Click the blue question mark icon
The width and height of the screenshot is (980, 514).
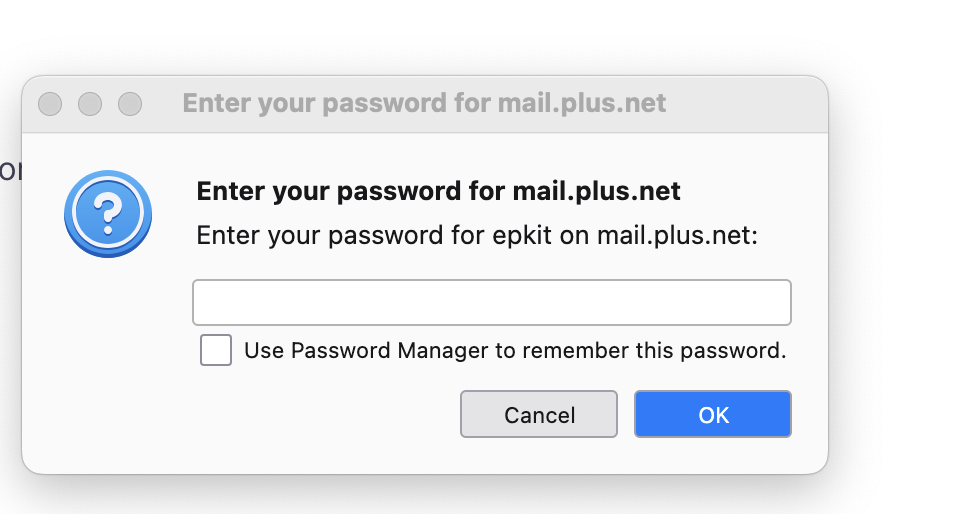107,213
